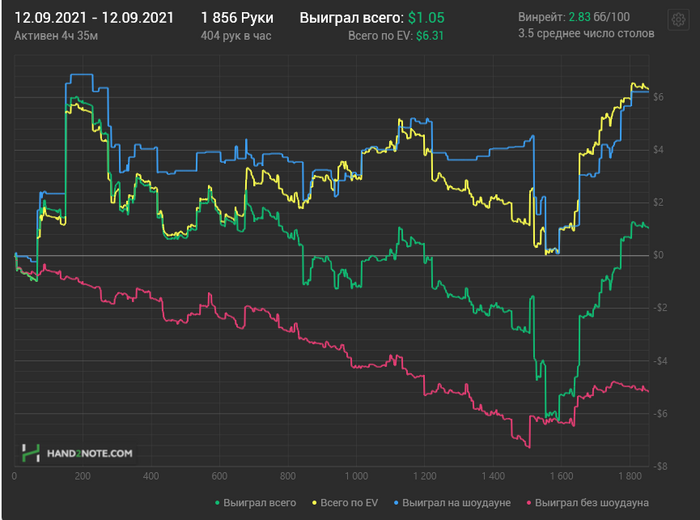Hide the 'Выиграл без шоудауна' series label

(x=592, y=501)
